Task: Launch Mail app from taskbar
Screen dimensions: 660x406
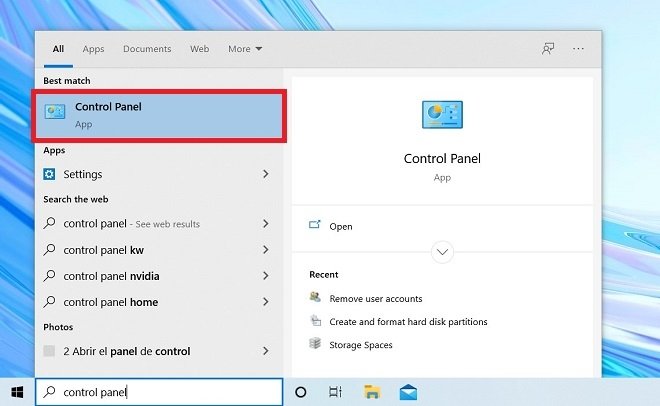Action: [408, 392]
